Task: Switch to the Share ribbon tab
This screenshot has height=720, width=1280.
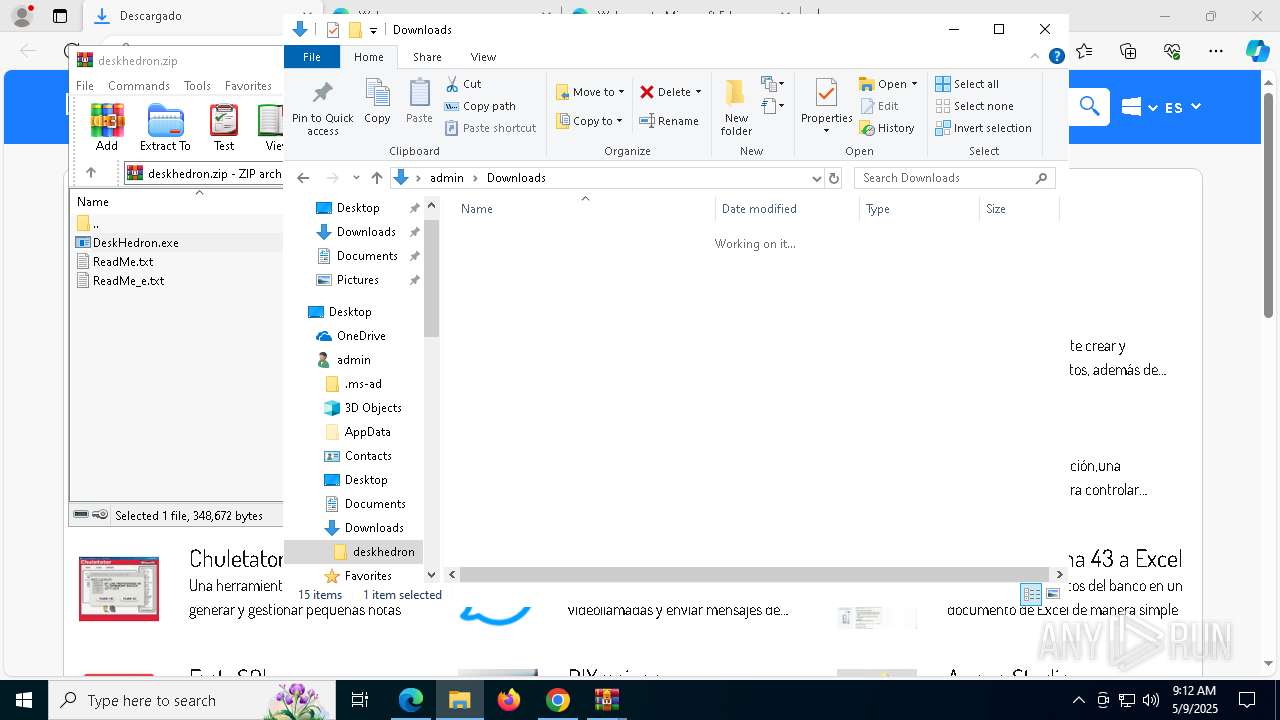Action: tap(427, 57)
